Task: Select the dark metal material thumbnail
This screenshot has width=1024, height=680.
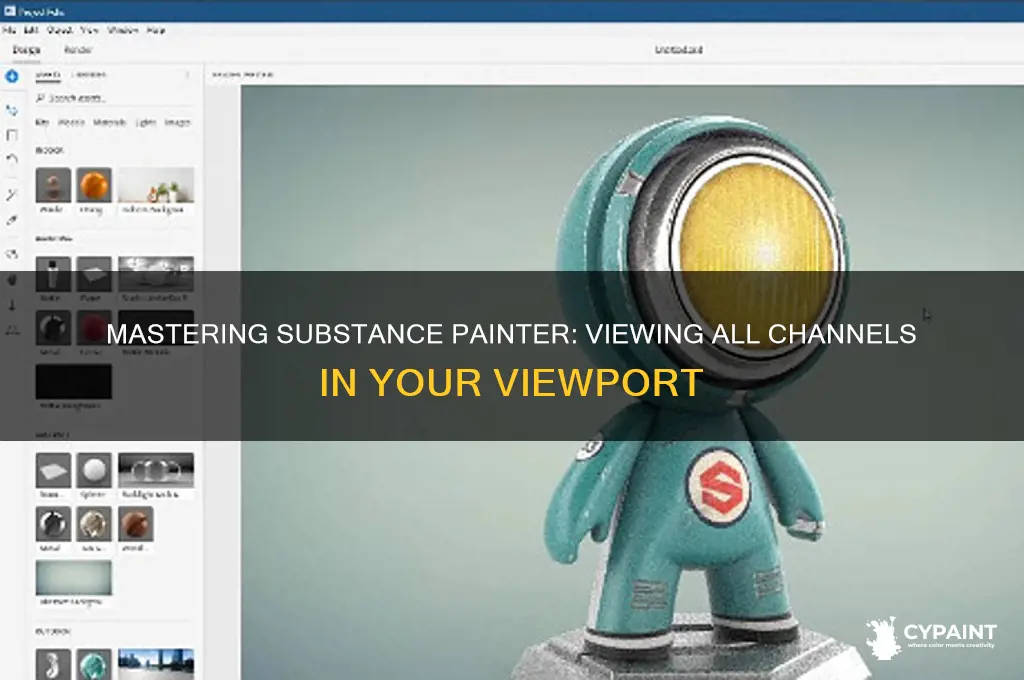Action: tap(53, 524)
